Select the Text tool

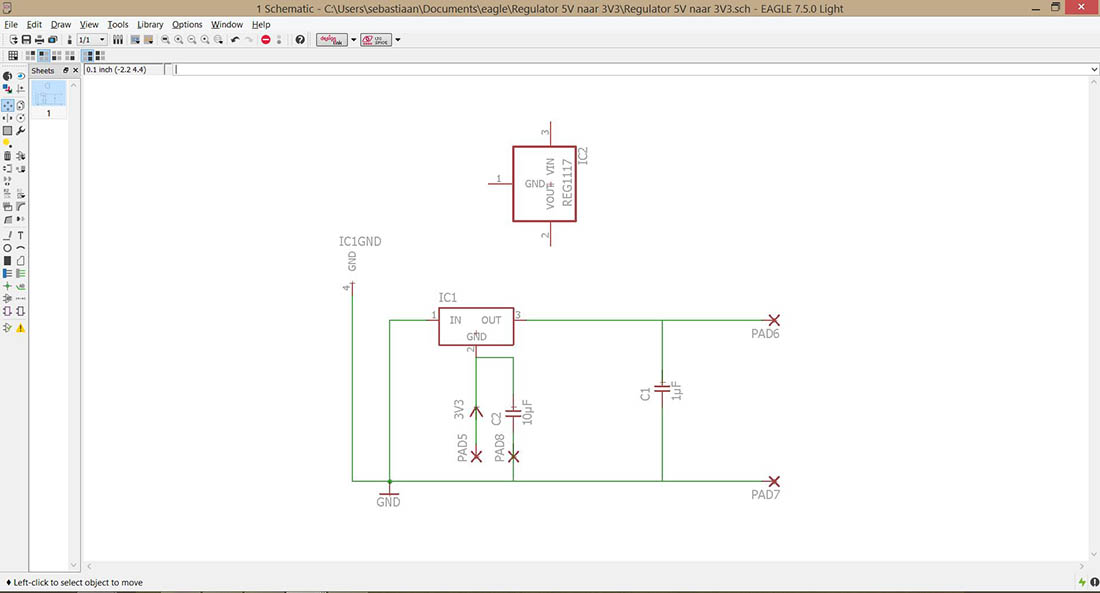point(20,236)
